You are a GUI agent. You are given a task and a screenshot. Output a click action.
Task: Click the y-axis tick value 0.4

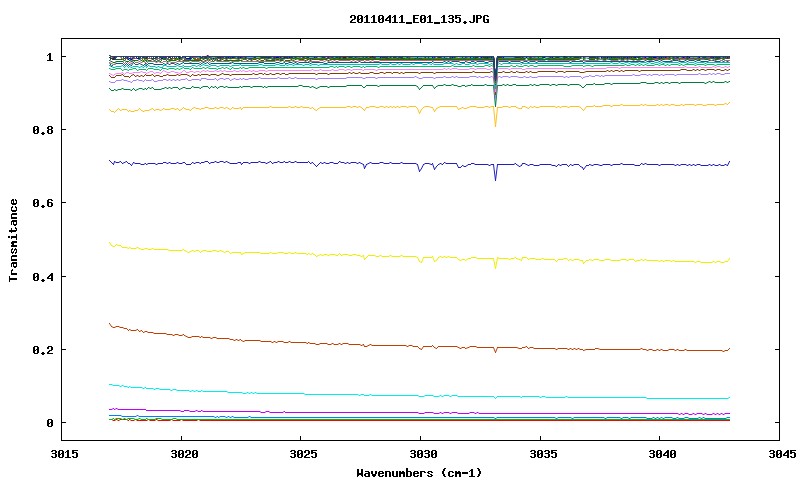pyautogui.click(x=43, y=276)
